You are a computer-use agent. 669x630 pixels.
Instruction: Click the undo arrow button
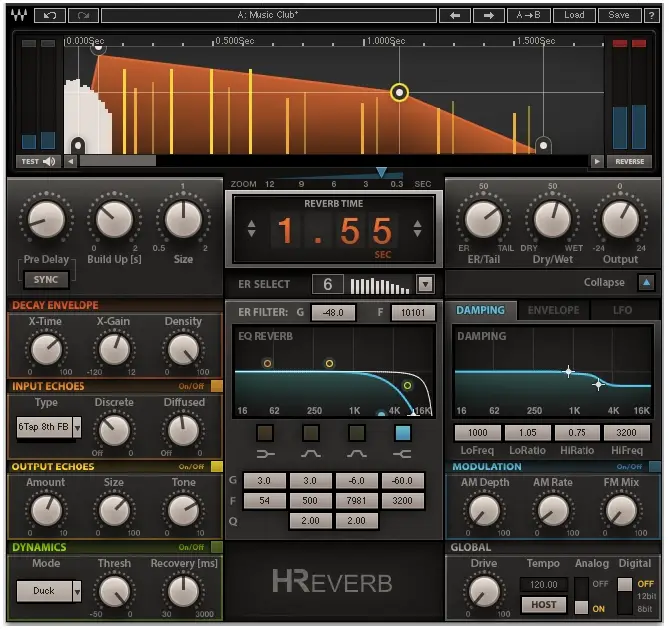tap(50, 15)
